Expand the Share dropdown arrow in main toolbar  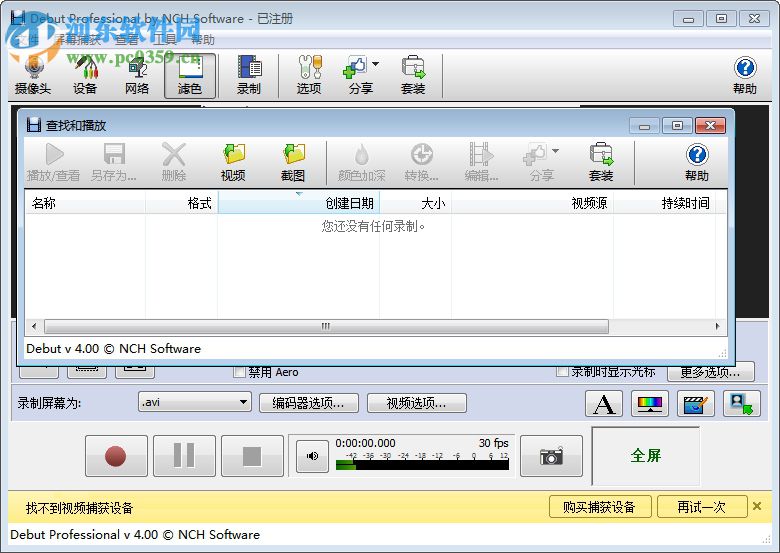376,64
